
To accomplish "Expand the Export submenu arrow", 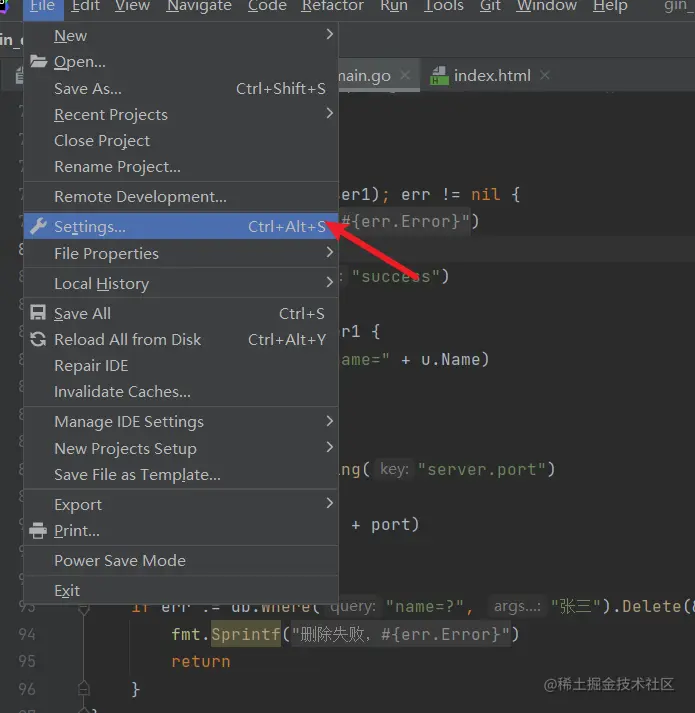I will 330,503.
